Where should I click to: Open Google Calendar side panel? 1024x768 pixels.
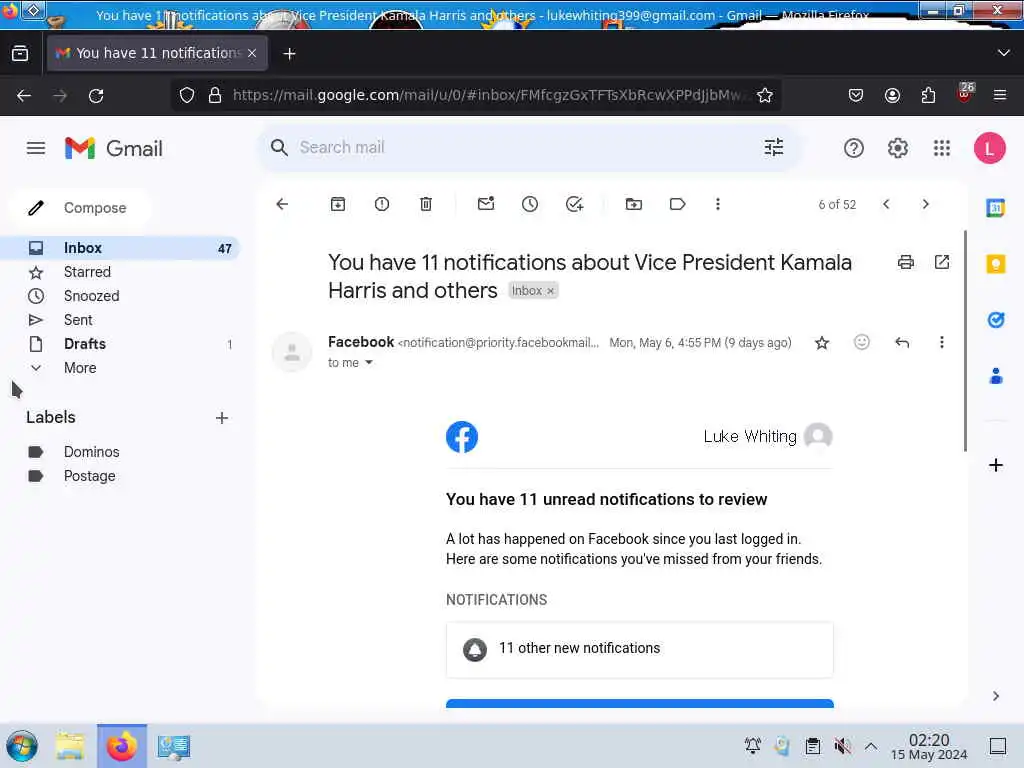pyautogui.click(x=995, y=208)
